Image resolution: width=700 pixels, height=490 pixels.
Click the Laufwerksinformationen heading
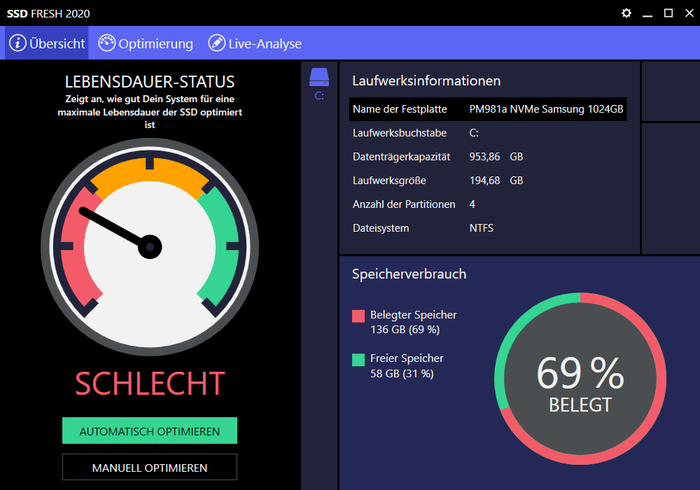(x=426, y=81)
